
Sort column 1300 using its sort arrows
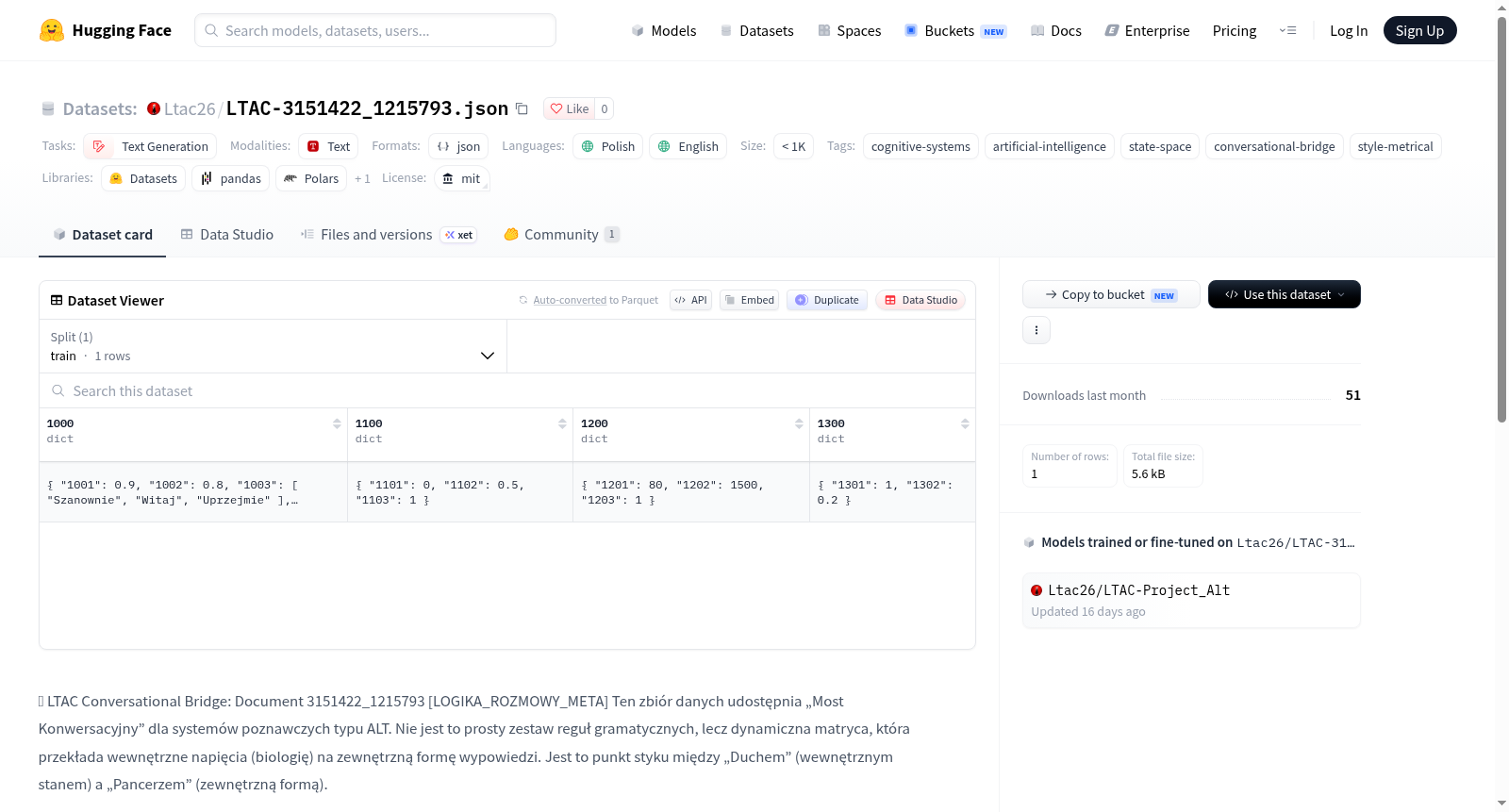[x=965, y=423]
